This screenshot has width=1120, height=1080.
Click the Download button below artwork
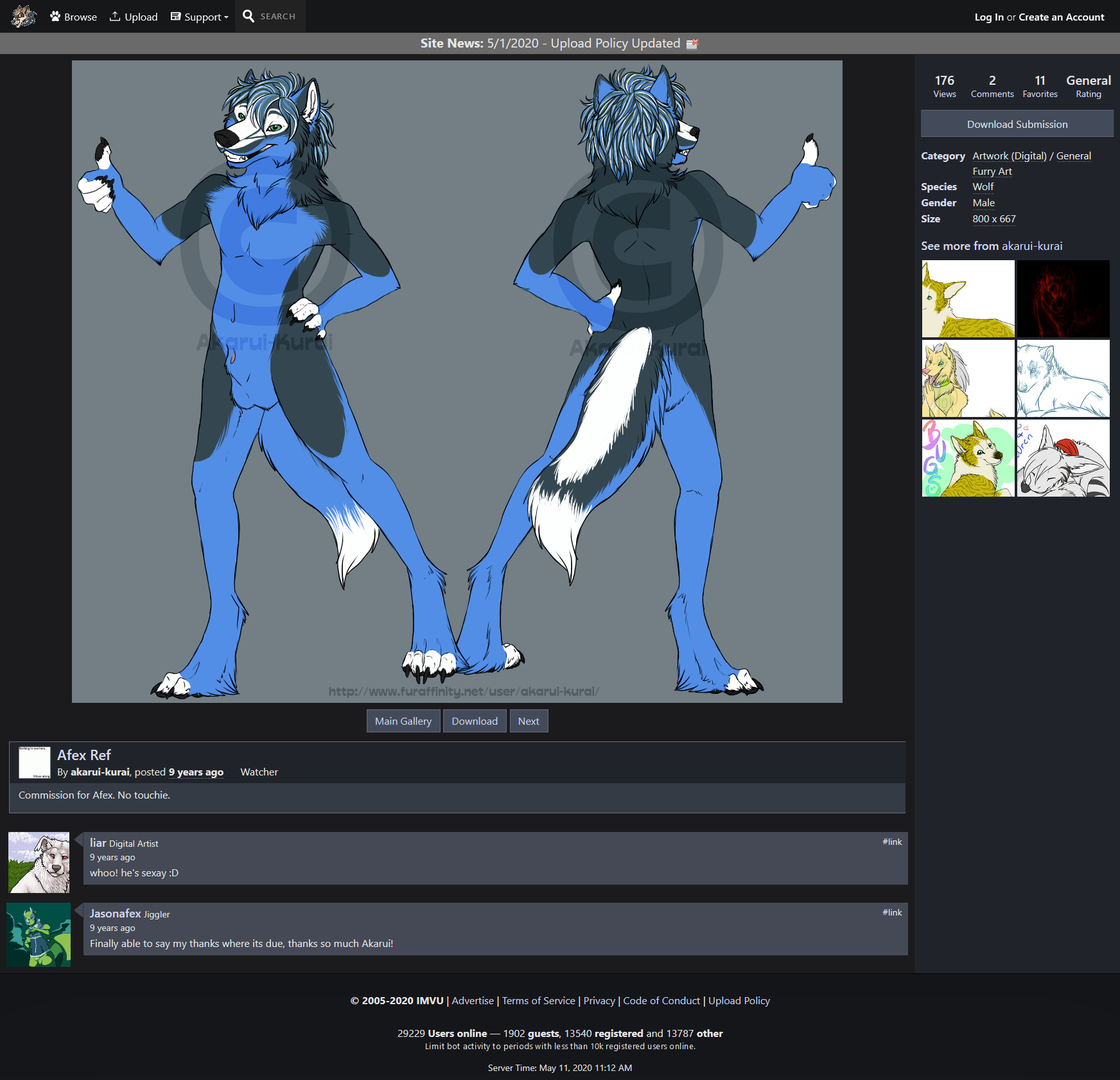coord(475,721)
